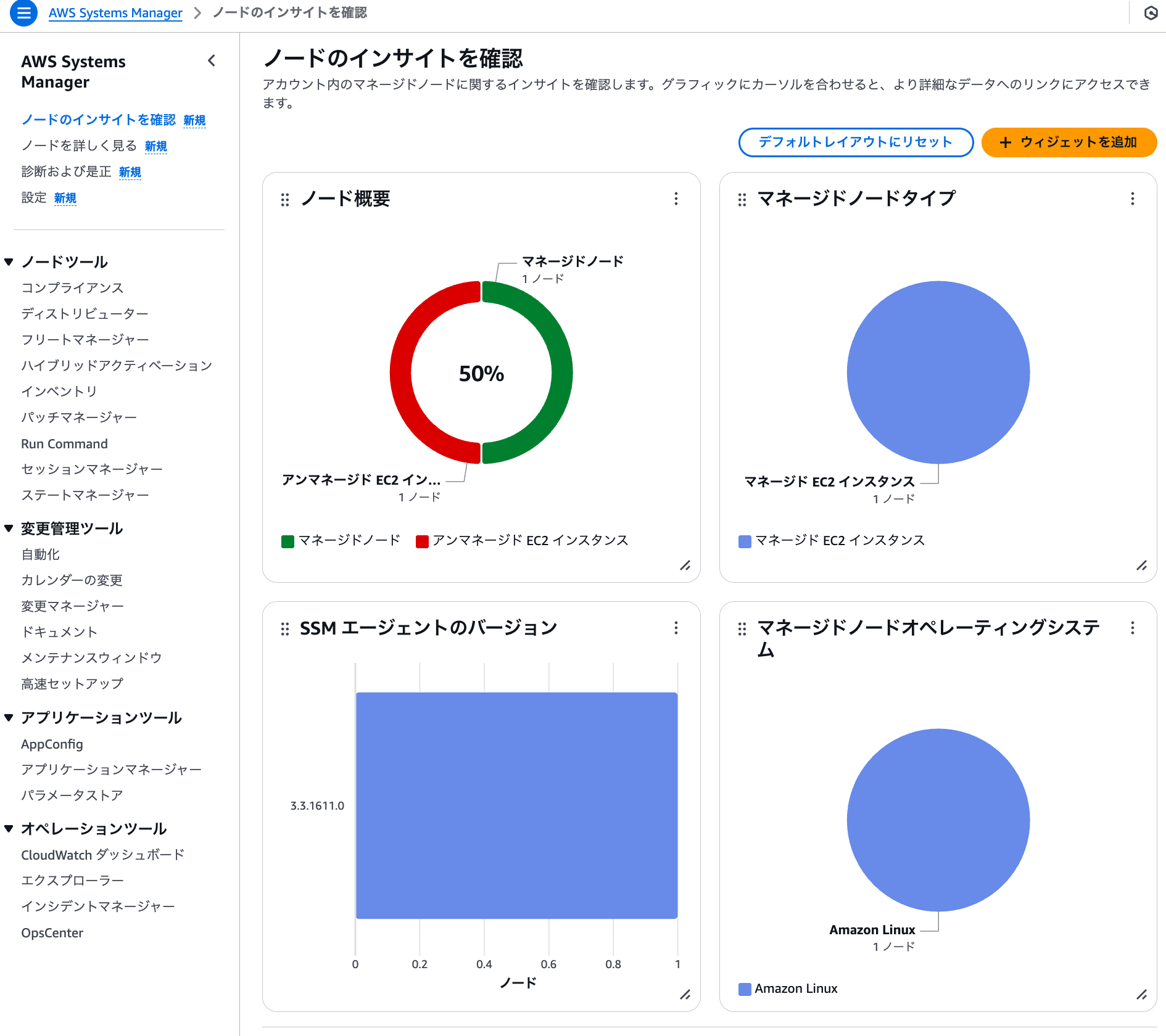Open the SSM エージェントのバージョン widget actions menu
This screenshot has height=1036, width=1166.
click(676, 628)
